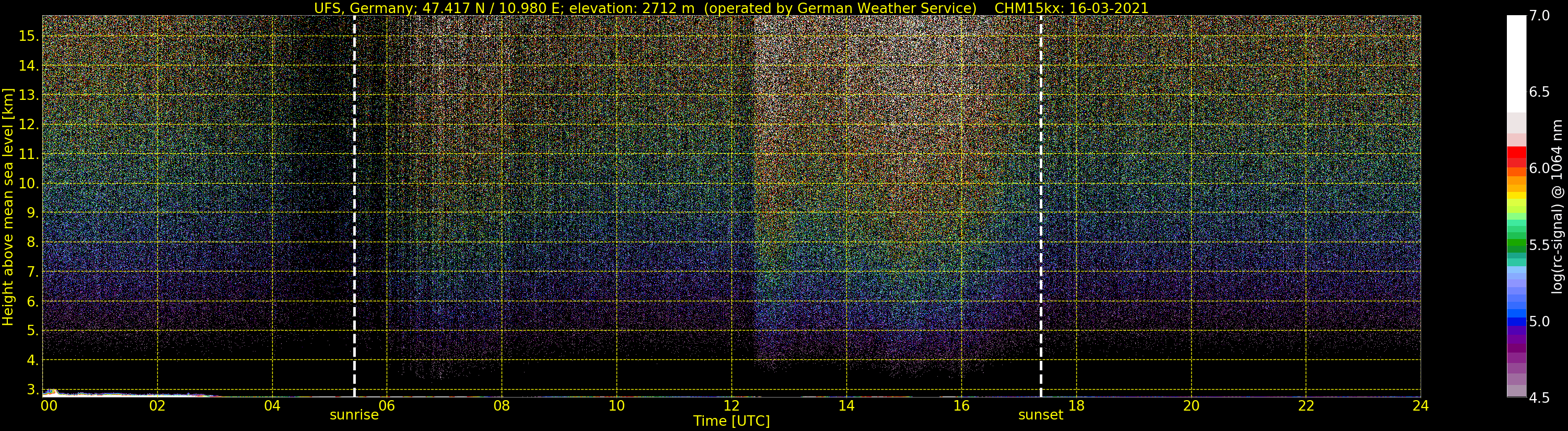Select the 00 tick on the time axis
Image resolution: width=1568 pixels, height=431 pixels.
[49, 406]
